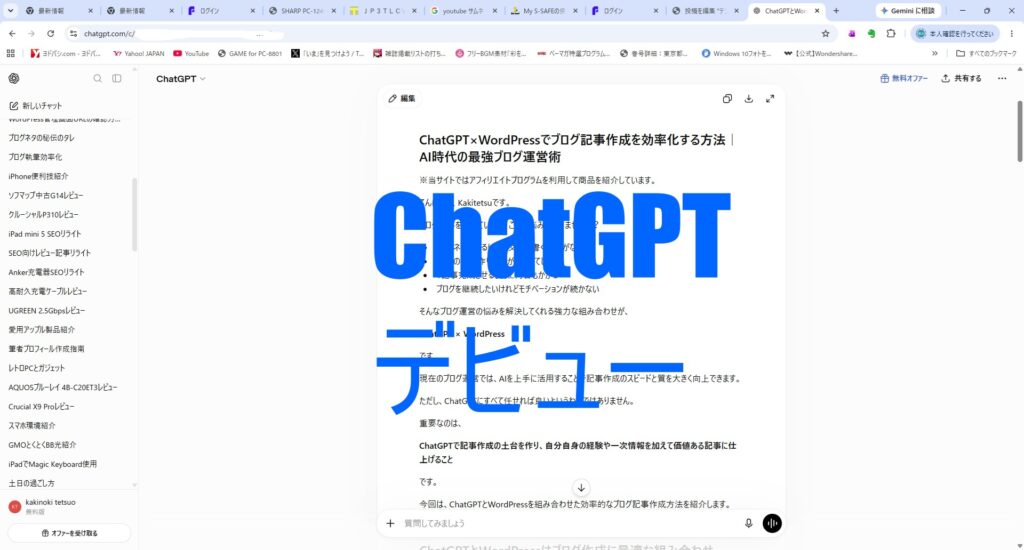
Task: Open the tab search dropdown arrow
Action: (x=10, y=11)
